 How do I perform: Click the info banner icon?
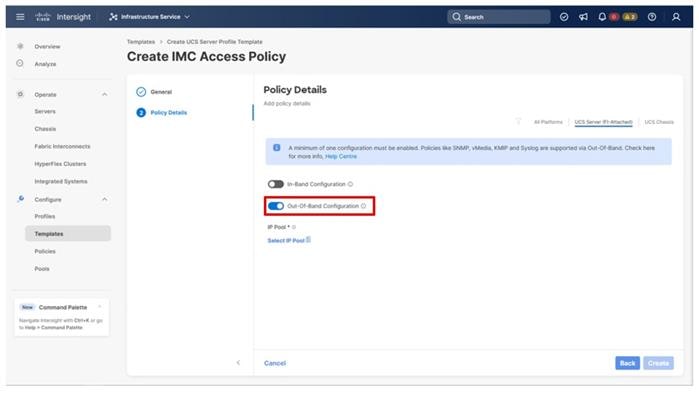[x=276, y=147]
